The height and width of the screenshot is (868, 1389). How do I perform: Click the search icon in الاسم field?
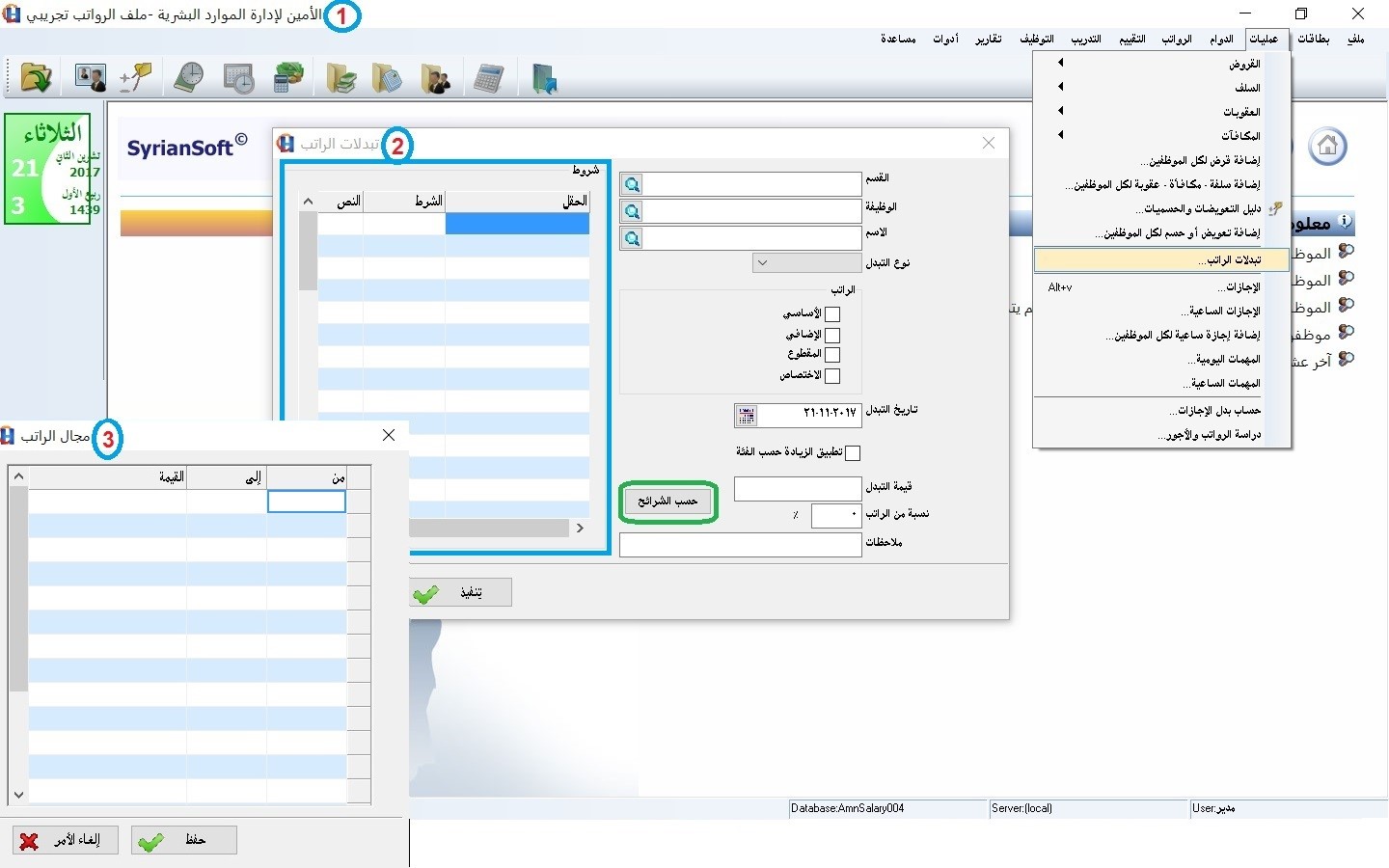[632, 238]
